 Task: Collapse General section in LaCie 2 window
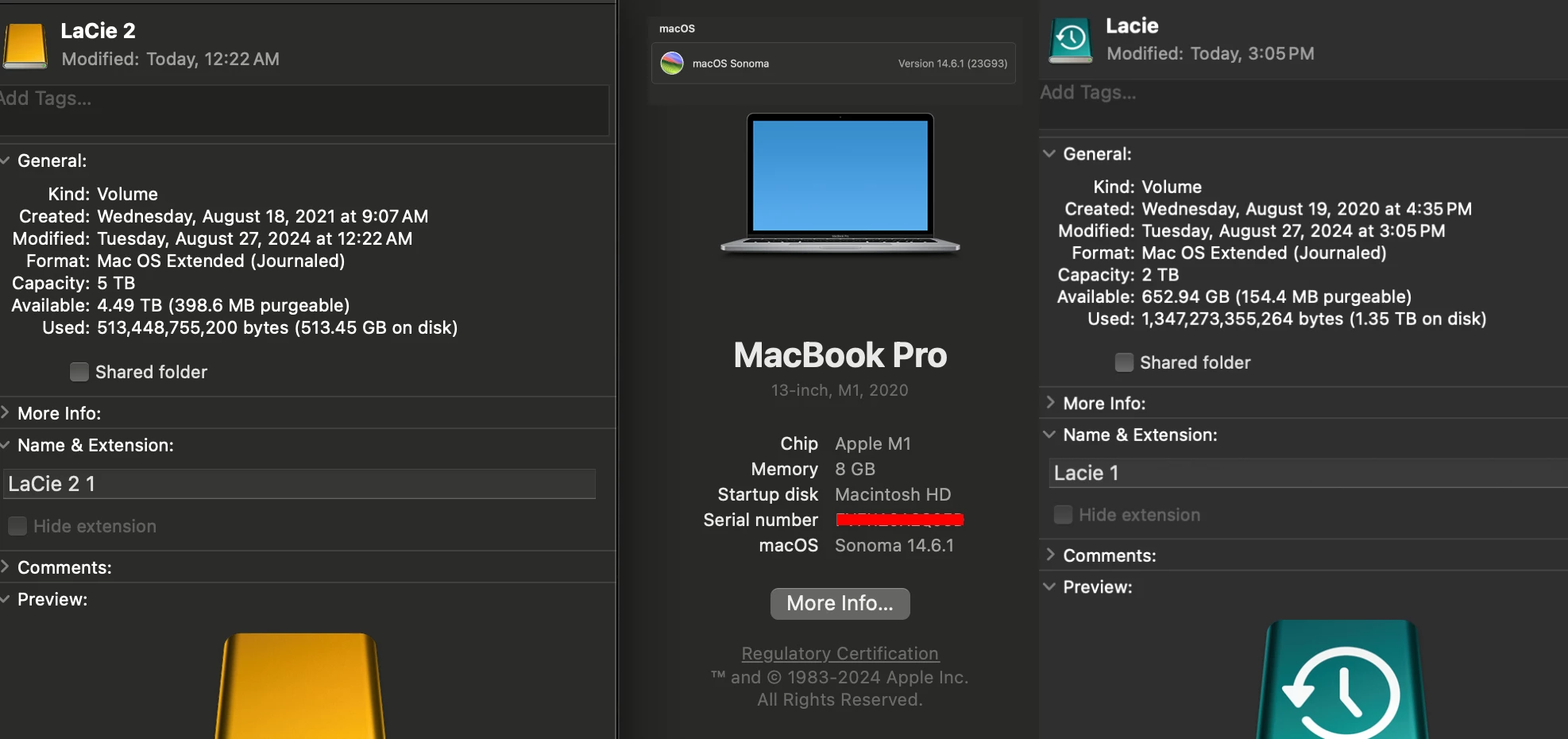[5, 161]
